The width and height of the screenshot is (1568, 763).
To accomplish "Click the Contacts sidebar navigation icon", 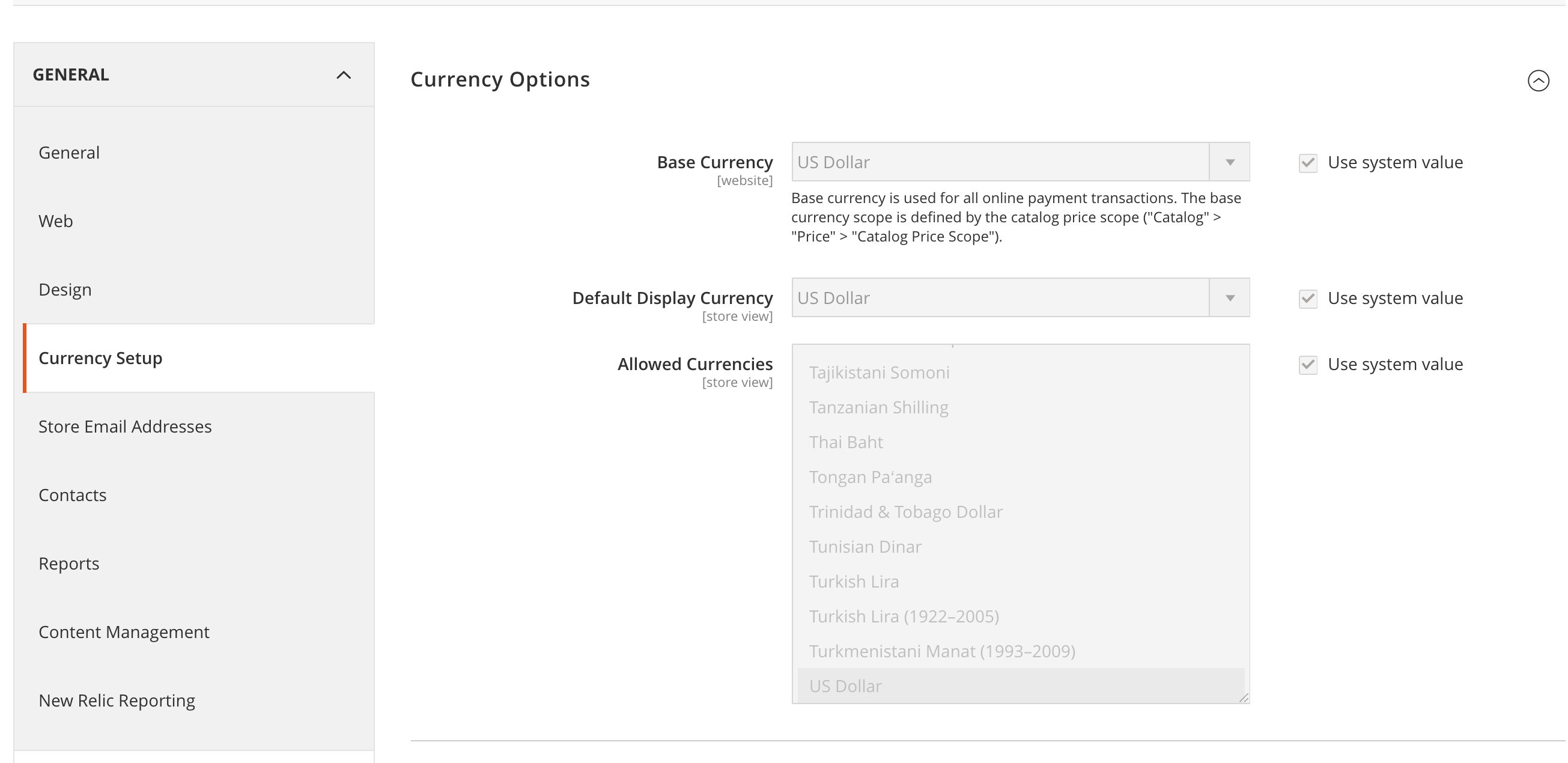I will tap(71, 494).
